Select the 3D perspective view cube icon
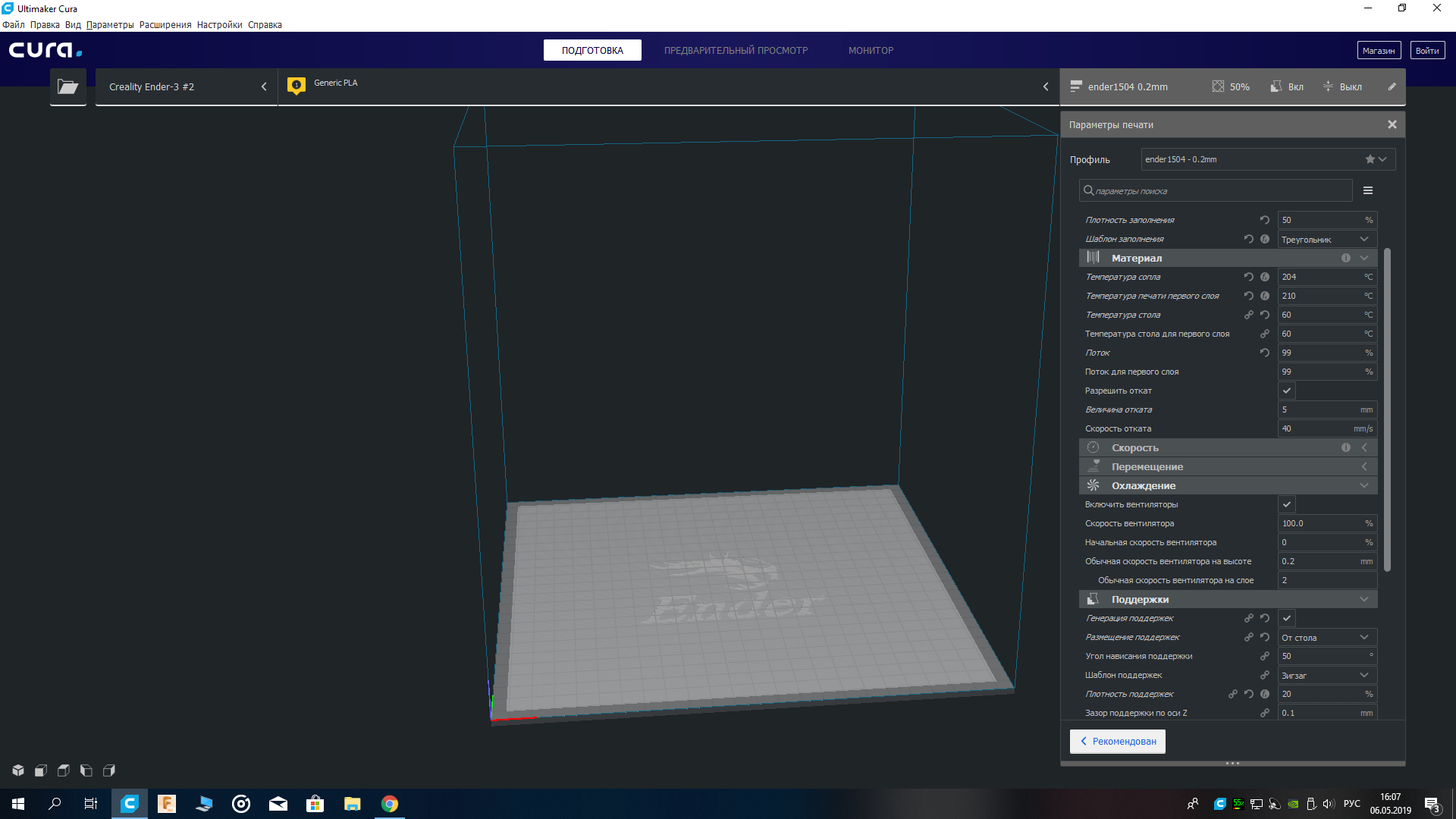1456x819 pixels. click(x=18, y=770)
